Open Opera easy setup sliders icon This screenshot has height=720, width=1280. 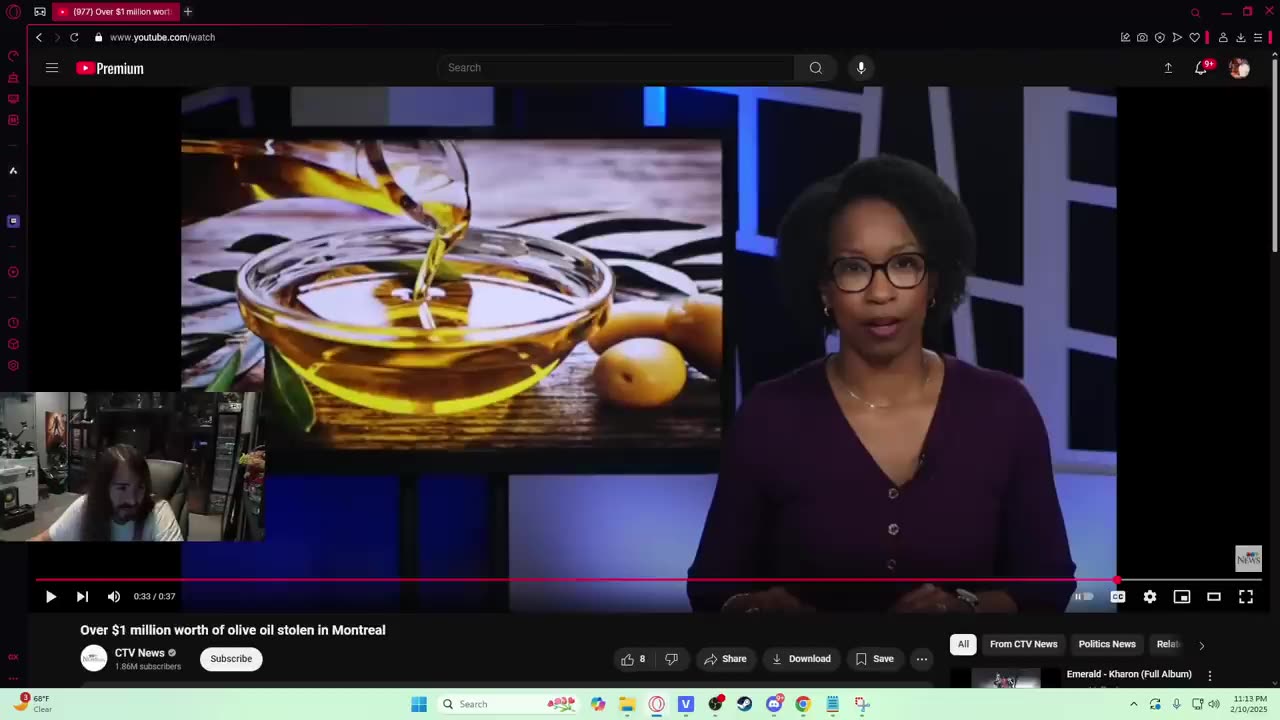pos(1258,37)
